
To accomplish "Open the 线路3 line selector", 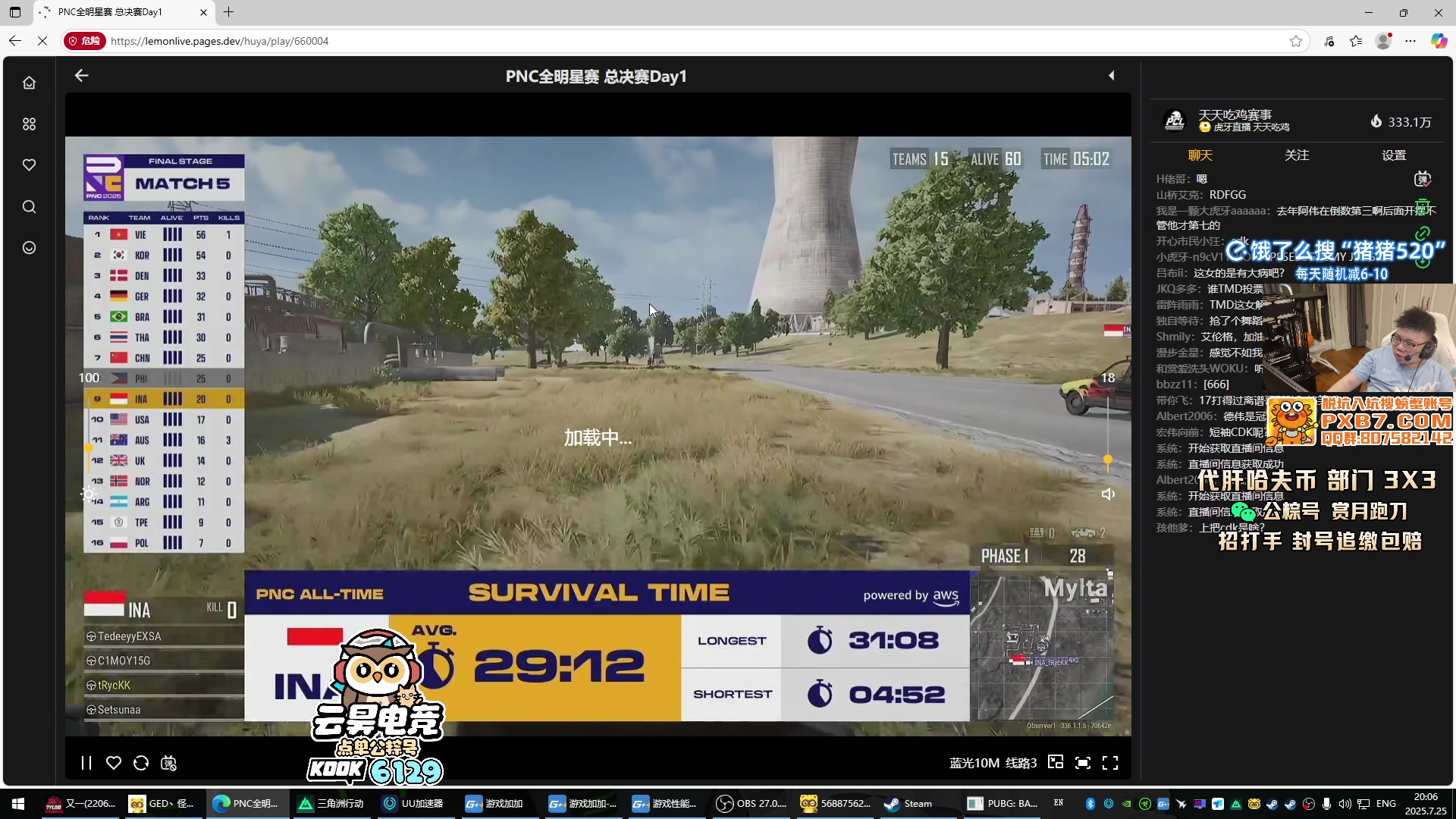I will (1021, 763).
